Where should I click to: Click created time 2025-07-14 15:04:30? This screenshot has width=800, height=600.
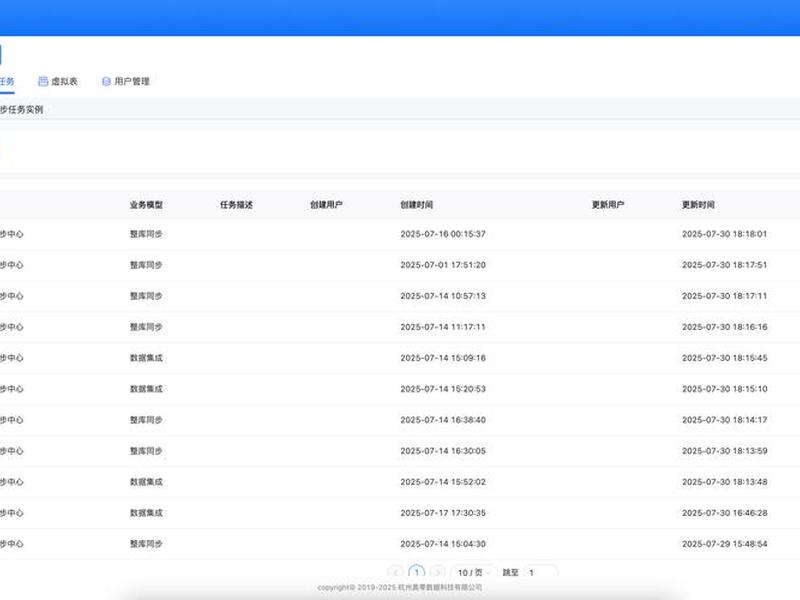[x=443, y=544]
